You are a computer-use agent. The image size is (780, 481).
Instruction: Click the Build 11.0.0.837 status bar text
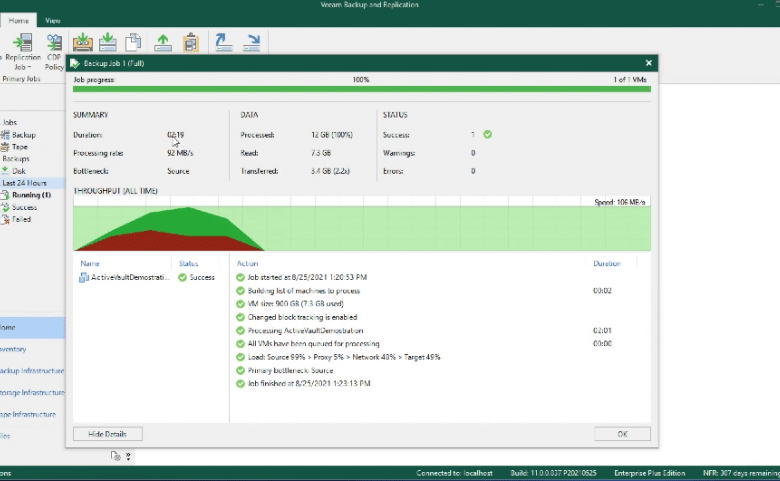pyautogui.click(x=553, y=473)
